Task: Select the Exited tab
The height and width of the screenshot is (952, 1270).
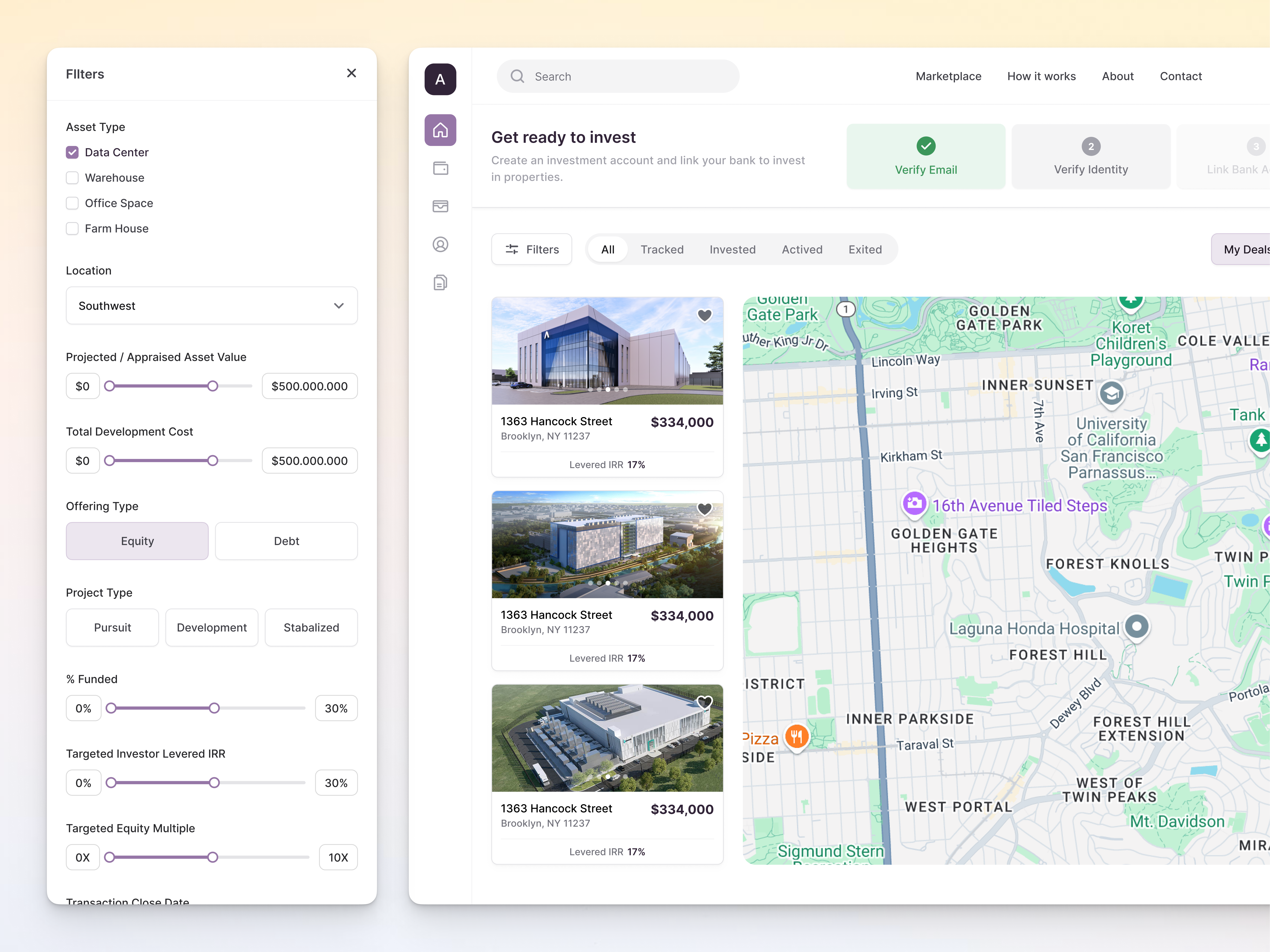Action: (x=865, y=249)
